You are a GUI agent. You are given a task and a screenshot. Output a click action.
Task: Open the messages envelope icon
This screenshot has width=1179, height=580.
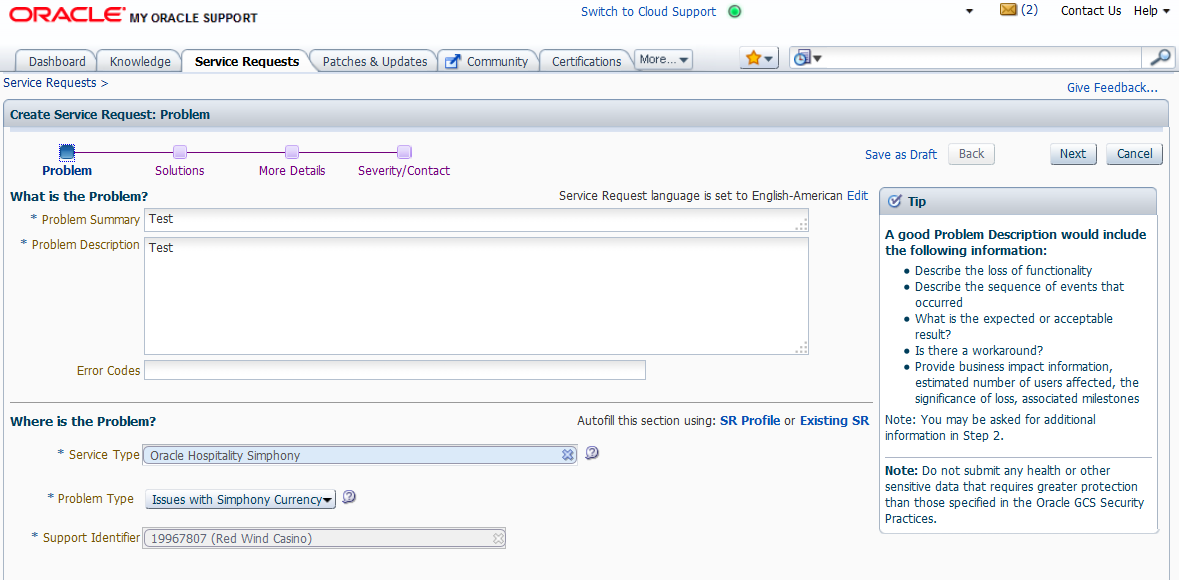(x=1008, y=10)
